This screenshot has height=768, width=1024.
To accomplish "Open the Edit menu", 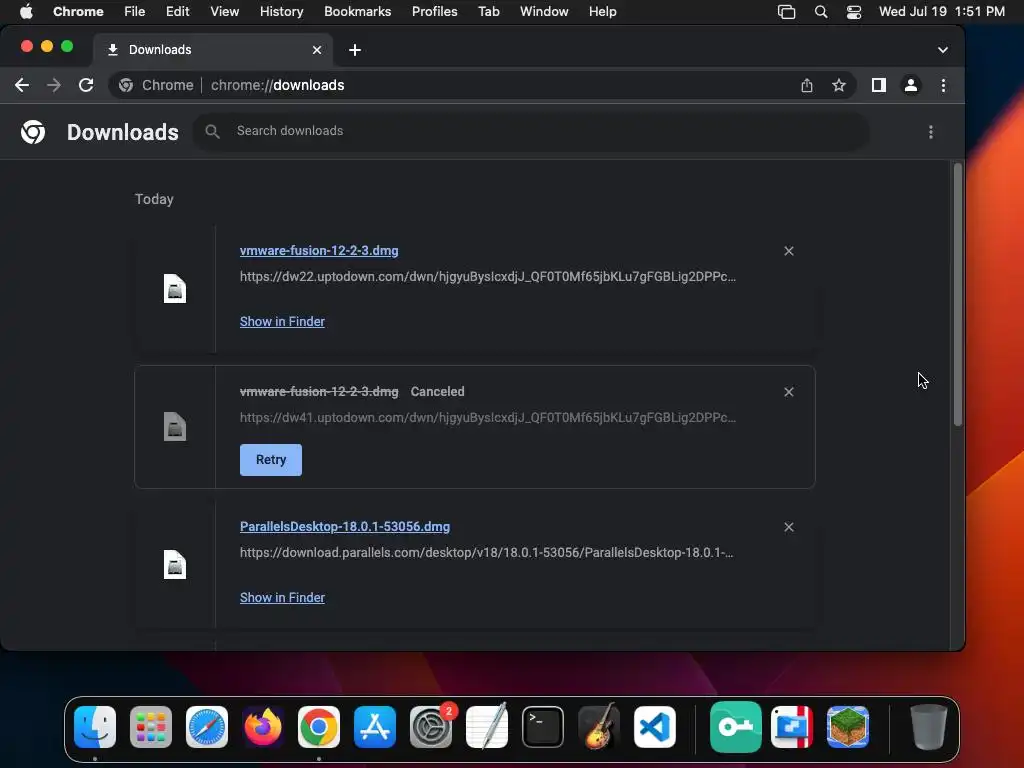I will point(178,12).
